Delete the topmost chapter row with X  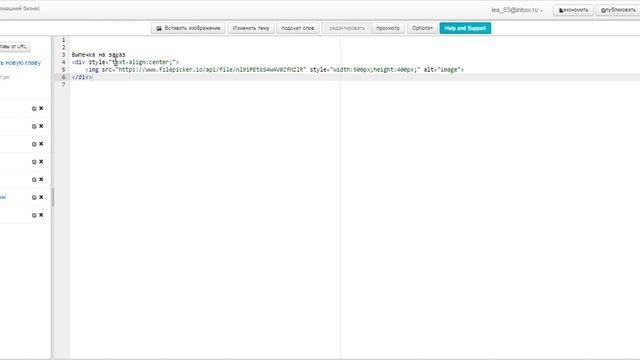point(41,108)
